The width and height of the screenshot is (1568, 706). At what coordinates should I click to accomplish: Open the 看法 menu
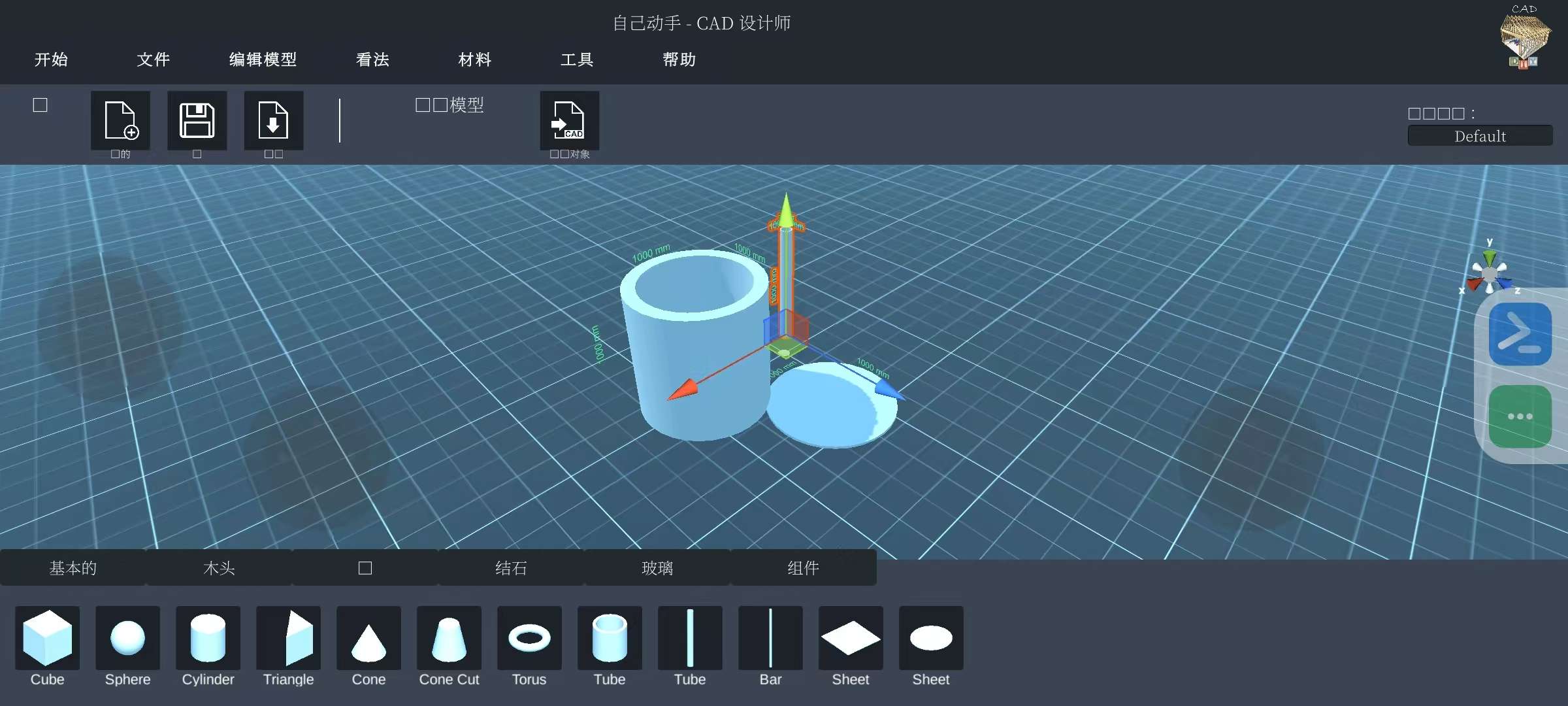click(372, 59)
